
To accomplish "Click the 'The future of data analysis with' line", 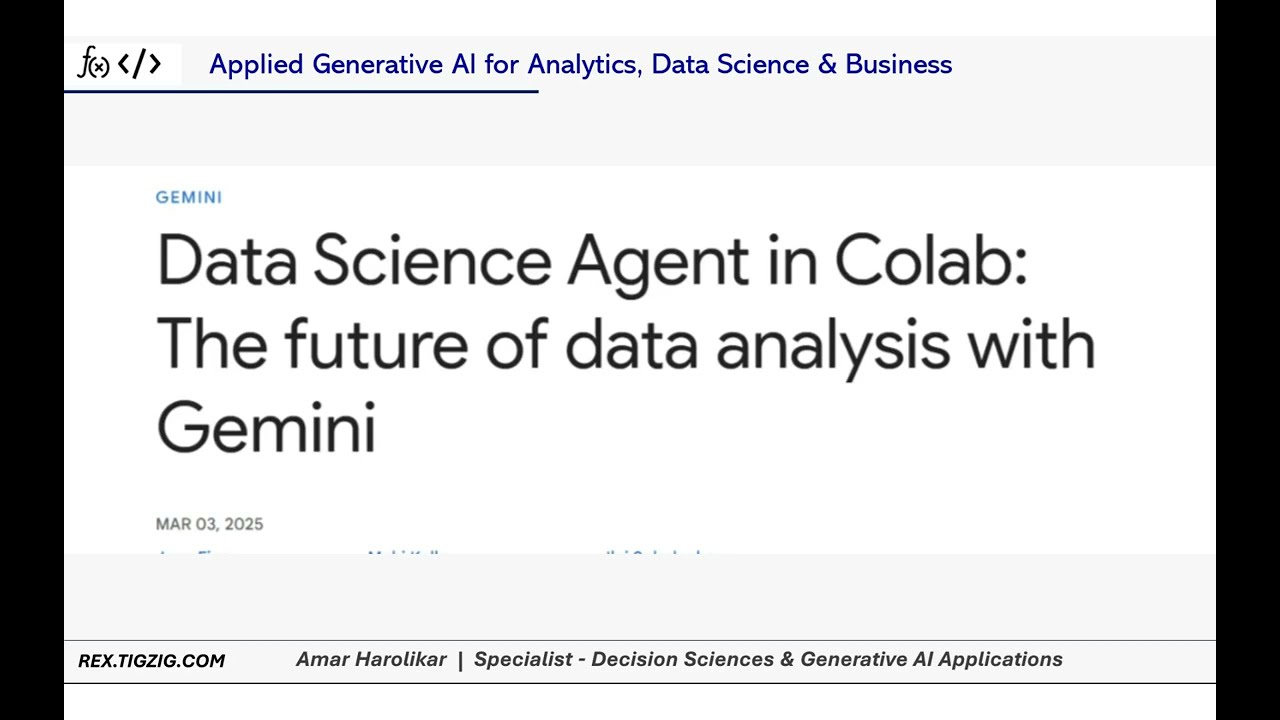I will 625,344.
